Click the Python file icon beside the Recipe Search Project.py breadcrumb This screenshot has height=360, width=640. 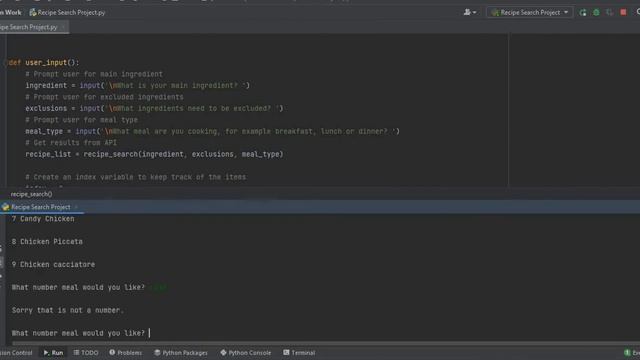tap(33, 13)
